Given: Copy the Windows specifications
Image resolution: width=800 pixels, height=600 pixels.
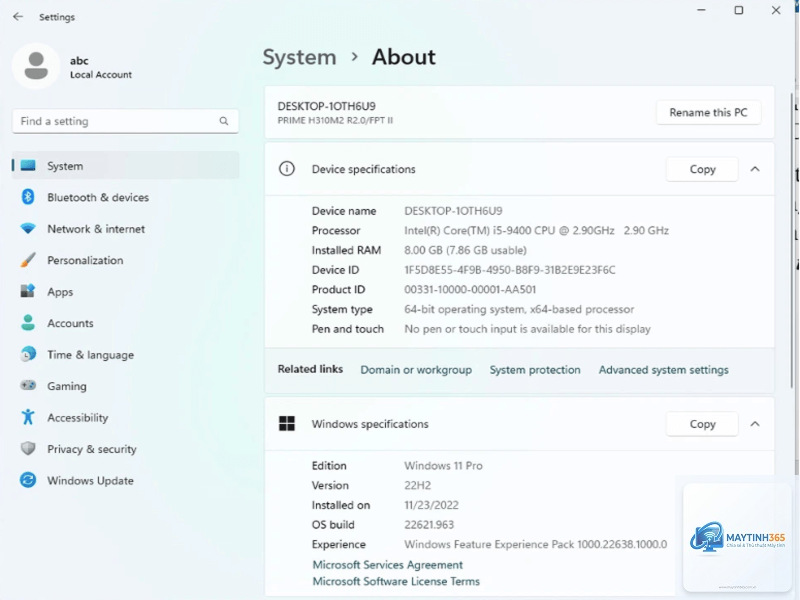Looking at the screenshot, I should click(702, 424).
